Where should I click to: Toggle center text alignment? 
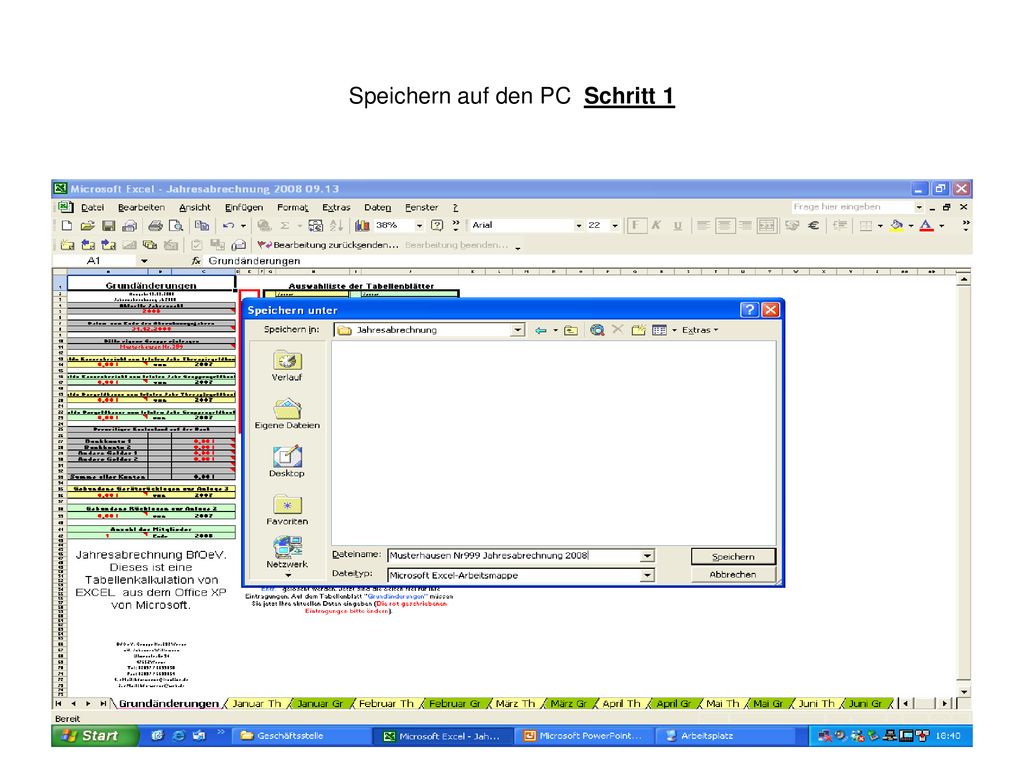click(x=724, y=225)
